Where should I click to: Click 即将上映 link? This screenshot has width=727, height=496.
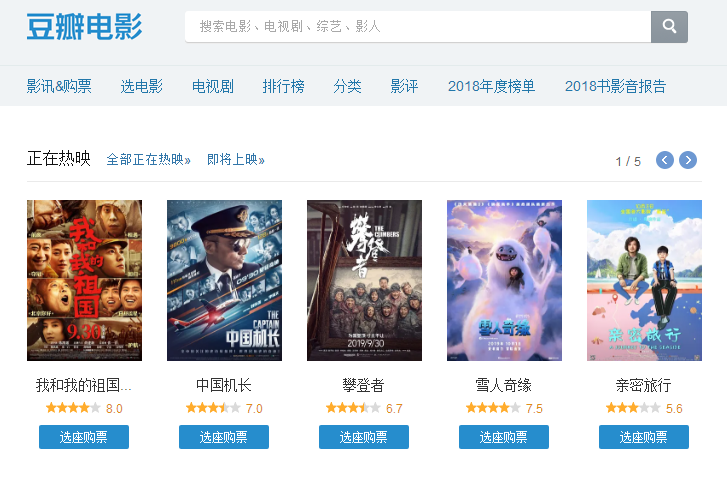[236, 159]
